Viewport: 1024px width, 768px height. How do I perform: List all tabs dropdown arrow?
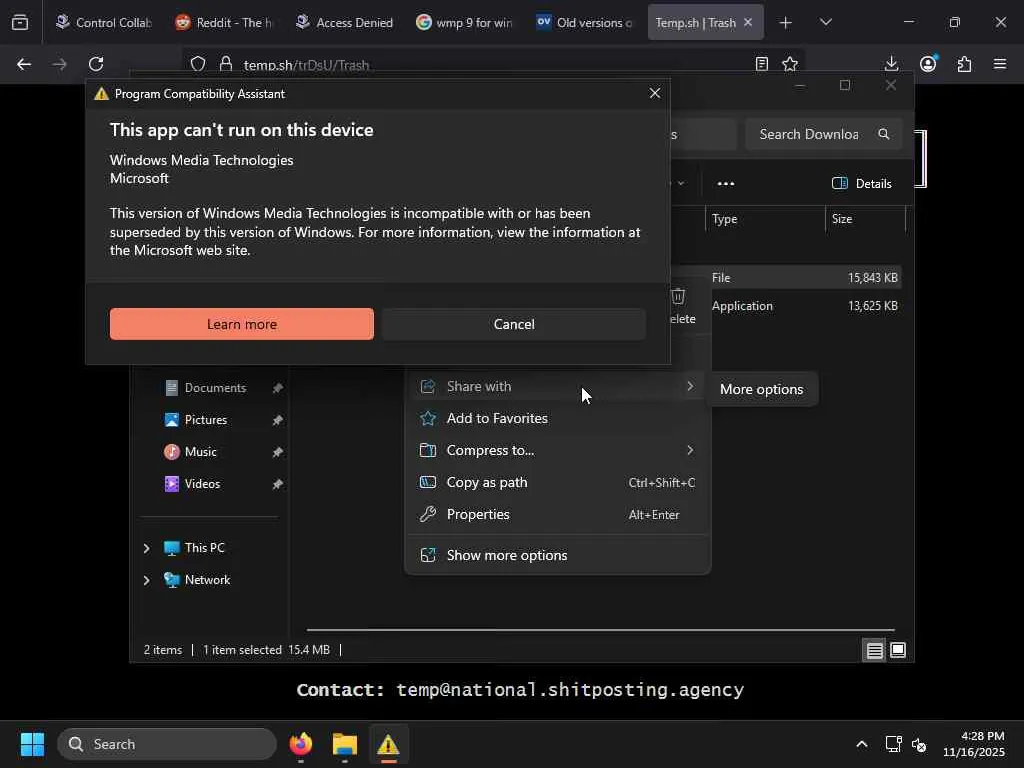point(825,23)
